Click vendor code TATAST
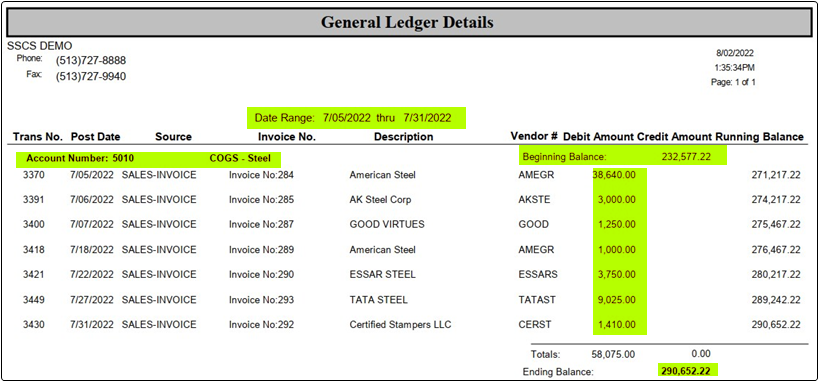 click(x=537, y=300)
